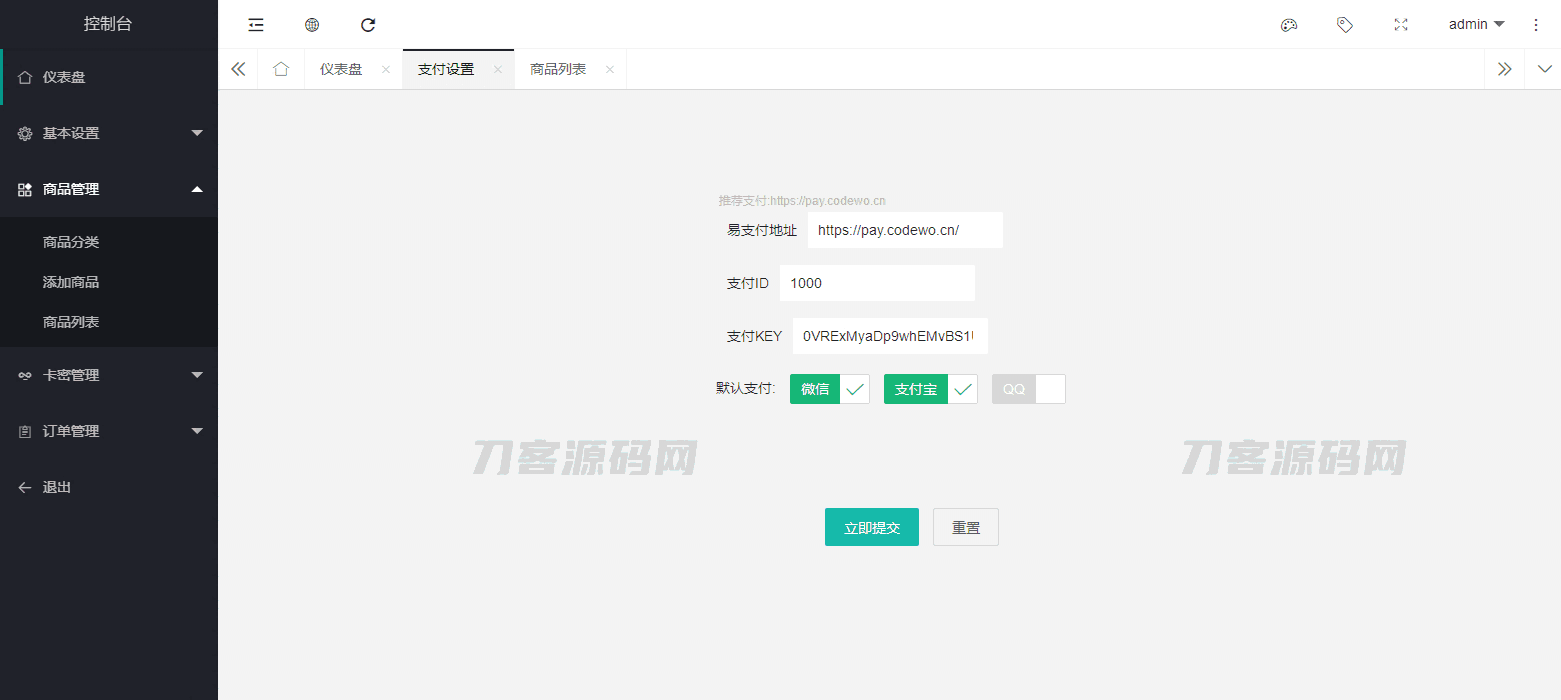This screenshot has height=700, width=1561.
Task: Toggle 微信 default payment checkbox
Action: point(830,389)
